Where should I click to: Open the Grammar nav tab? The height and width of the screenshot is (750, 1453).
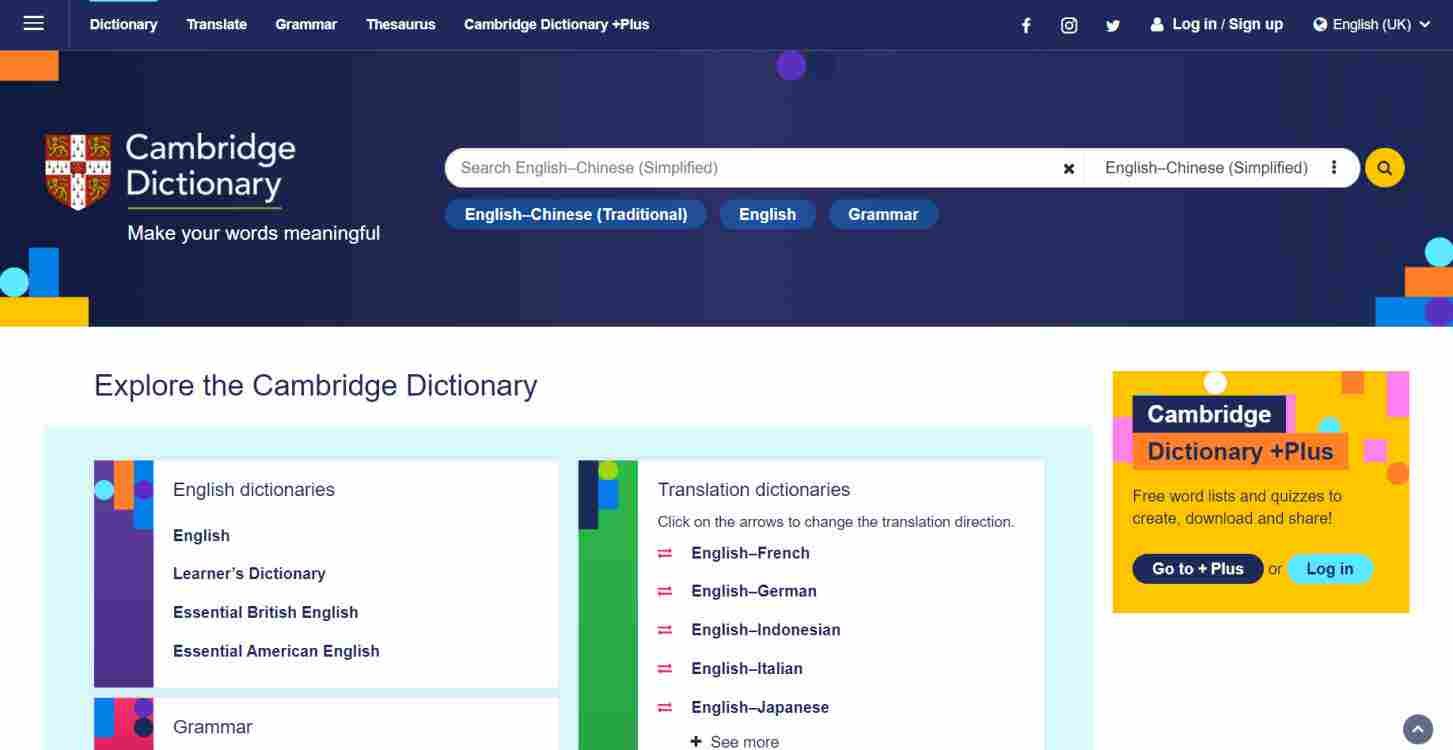[306, 24]
